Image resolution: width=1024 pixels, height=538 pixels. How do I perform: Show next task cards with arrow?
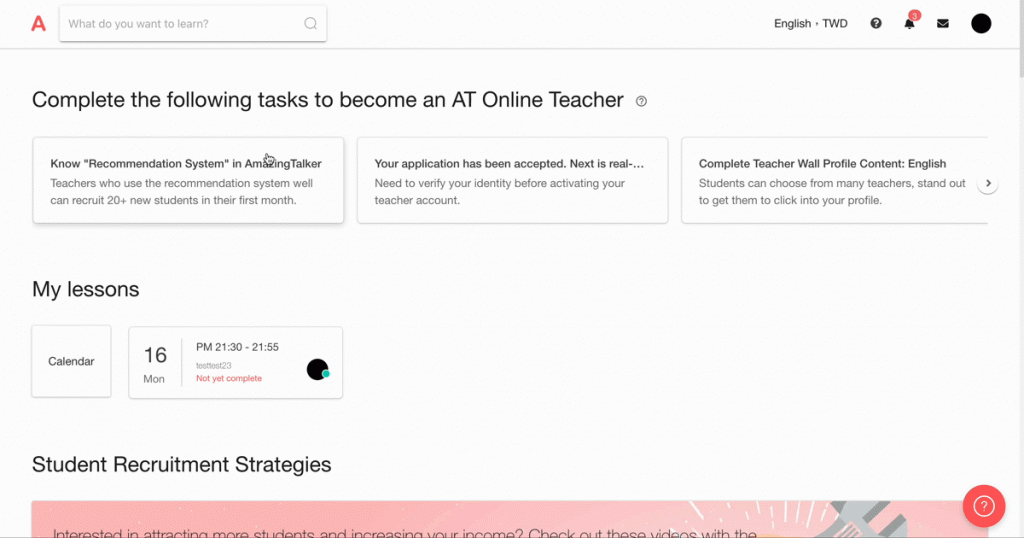(x=988, y=183)
